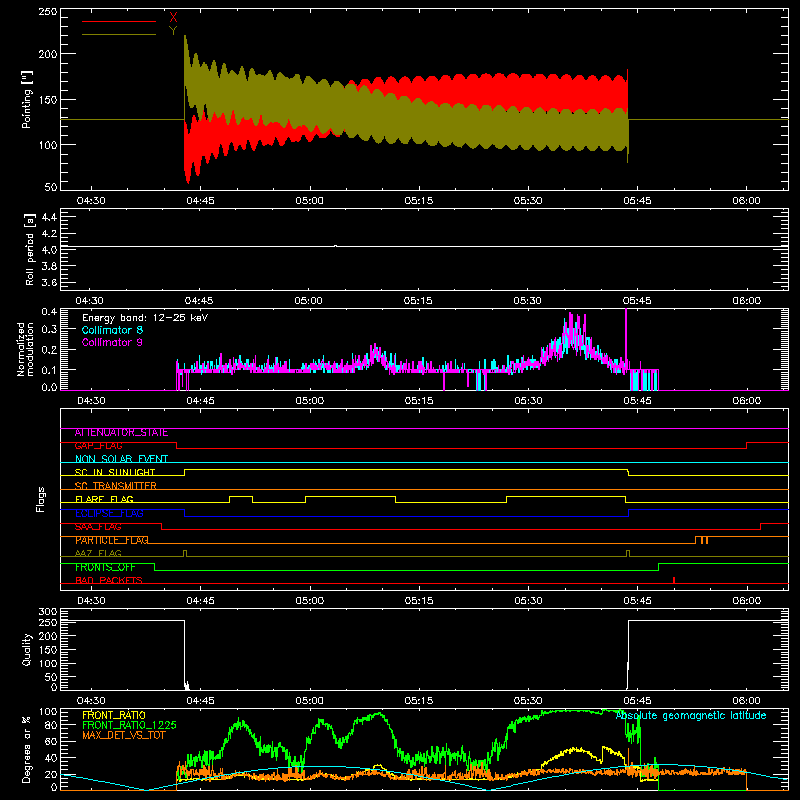
Task: Click the 200 tick on the Pointing axis
Action: (48, 54)
